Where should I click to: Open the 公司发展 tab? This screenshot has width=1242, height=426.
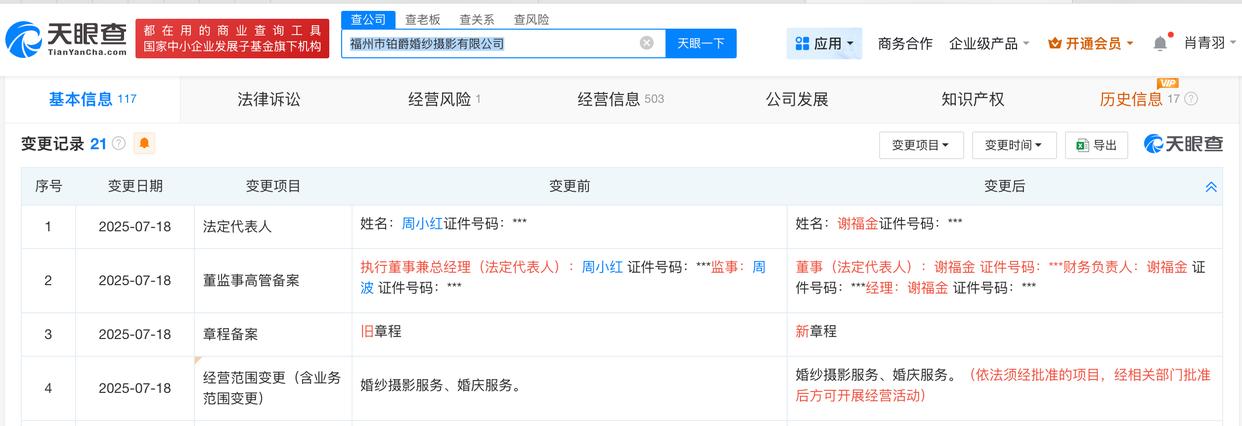(797, 99)
